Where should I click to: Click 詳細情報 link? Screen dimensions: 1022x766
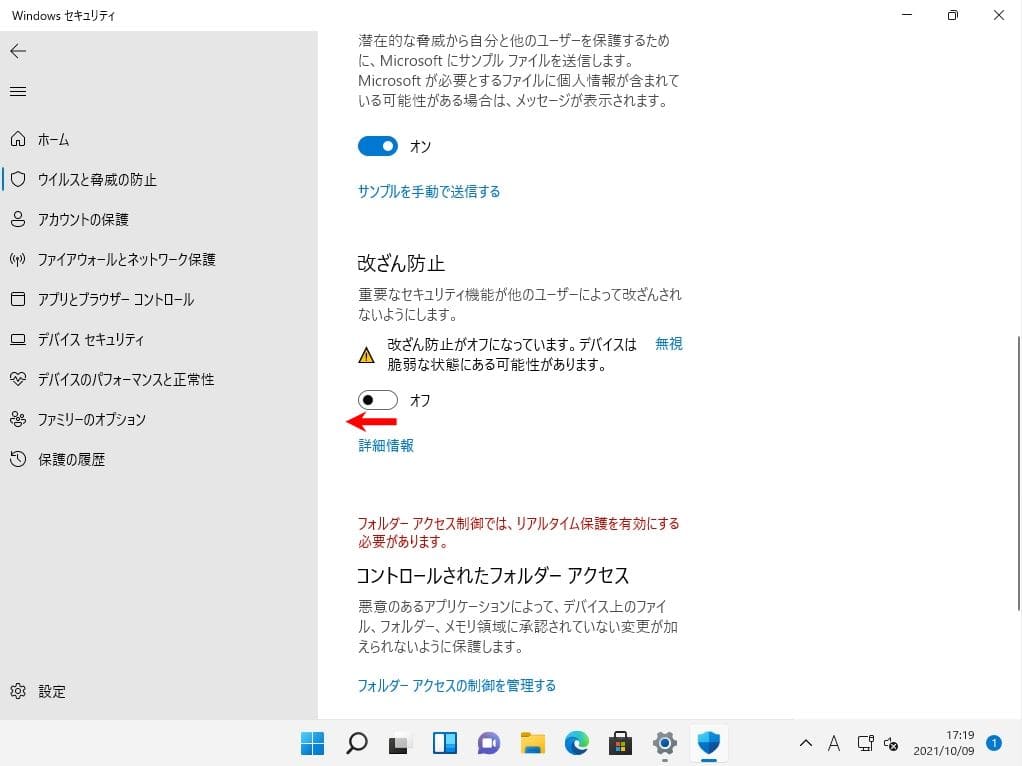tap(386, 445)
